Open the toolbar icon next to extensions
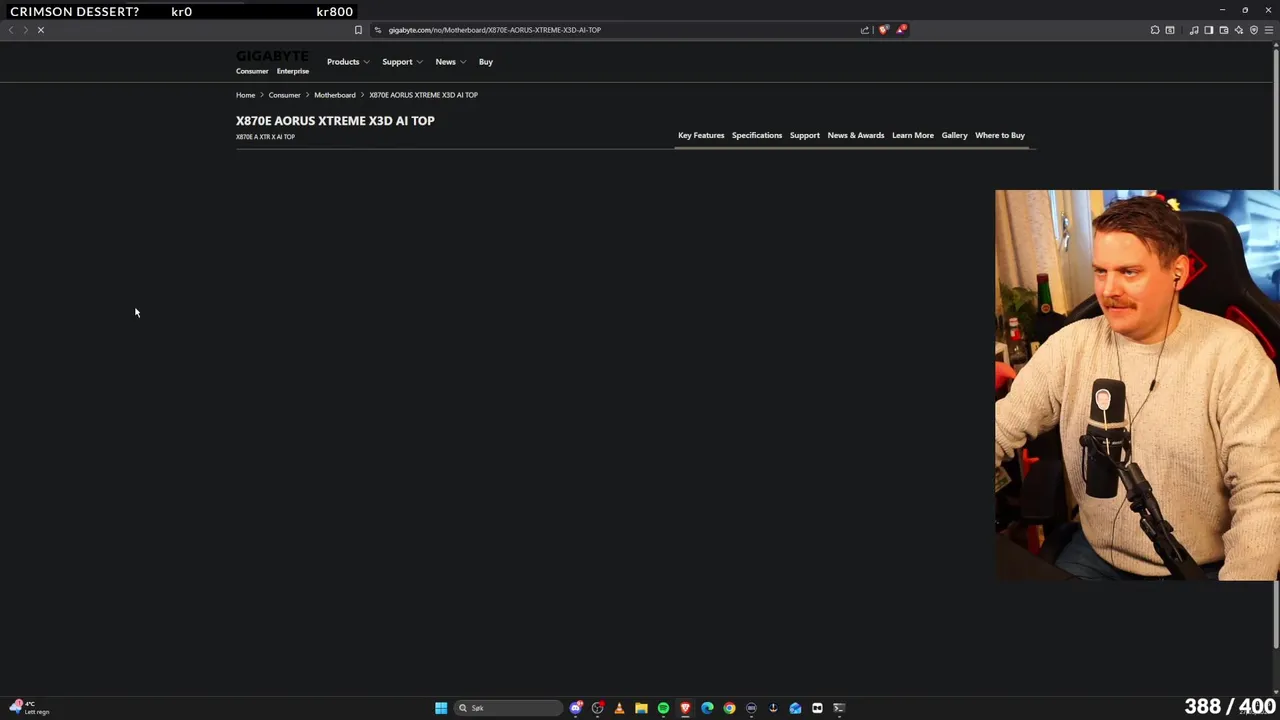The width and height of the screenshot is (1280, 720). [1170, 30]
